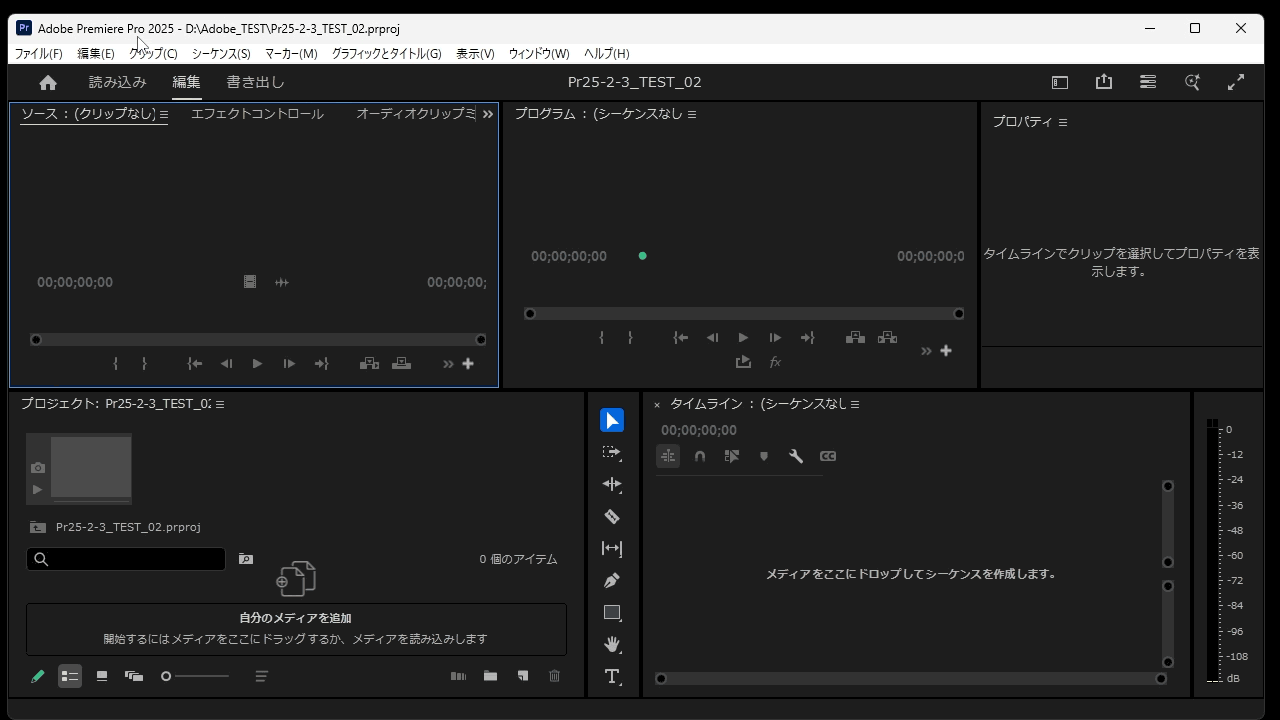Screen dimensions: 1280x720
Task: Open the 編集(E) menu
Action: (x=96, y=54)
